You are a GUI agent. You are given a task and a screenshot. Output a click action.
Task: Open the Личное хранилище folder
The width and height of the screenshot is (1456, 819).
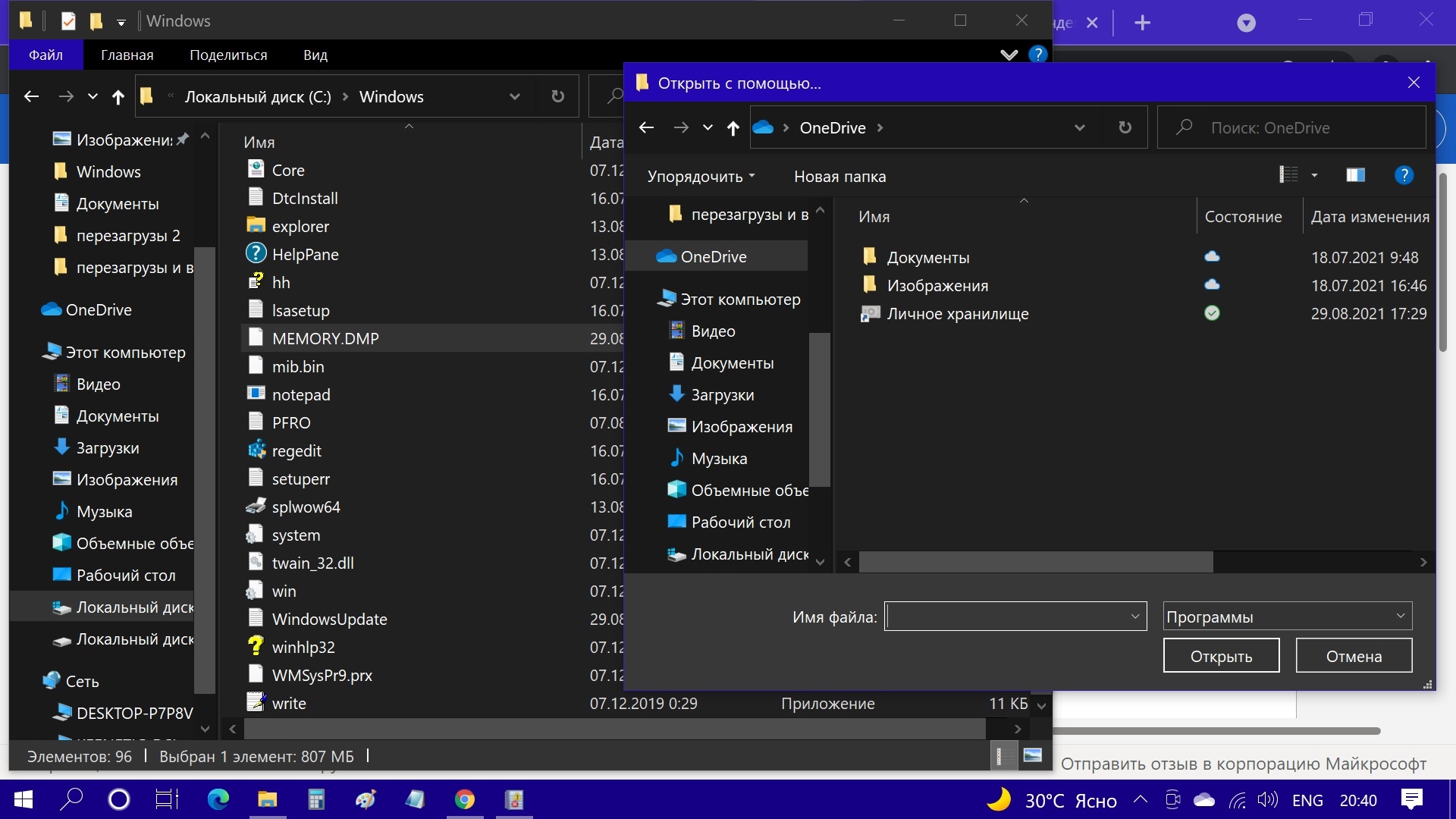(x=957, y=313)
